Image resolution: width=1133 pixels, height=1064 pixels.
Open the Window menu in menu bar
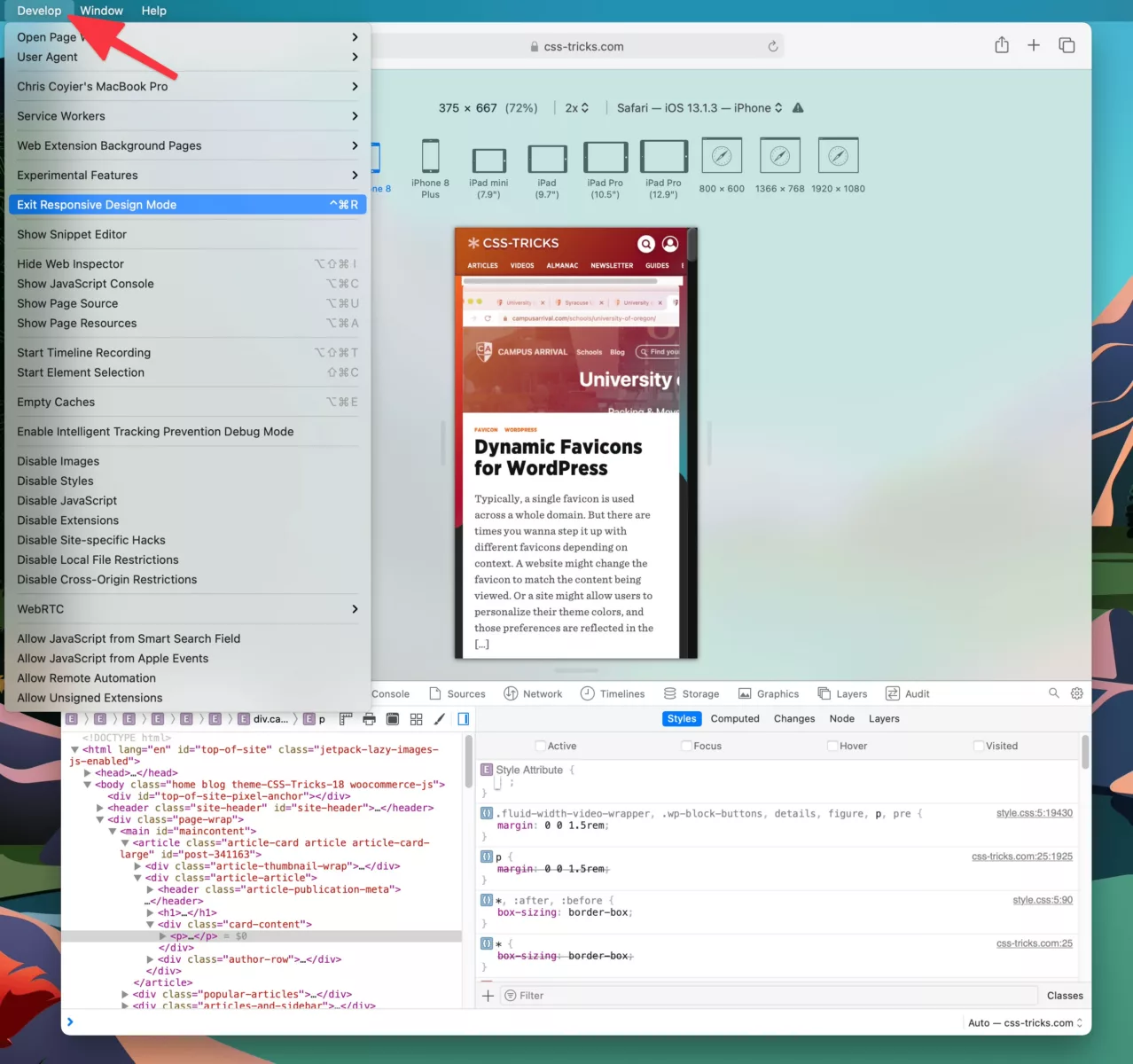[x=101, y=11]
